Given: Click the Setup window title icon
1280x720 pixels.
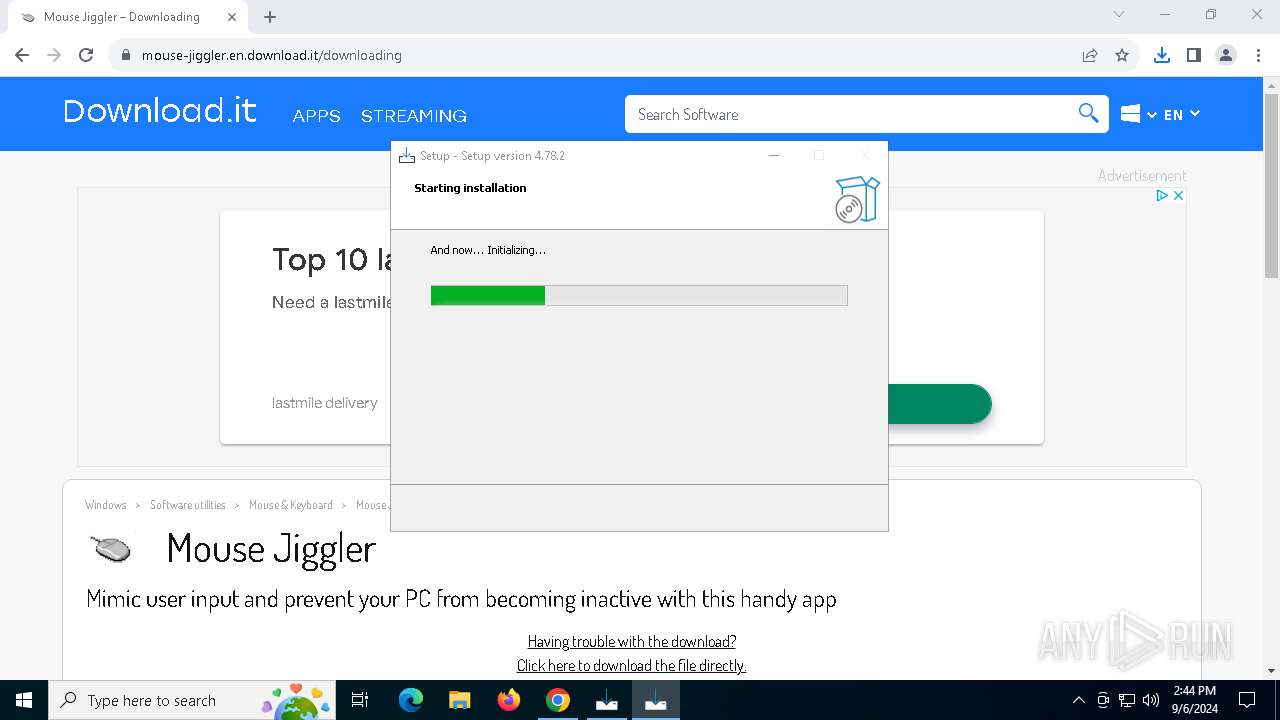Looking at the screenshot, I should (x=407, y=155).
